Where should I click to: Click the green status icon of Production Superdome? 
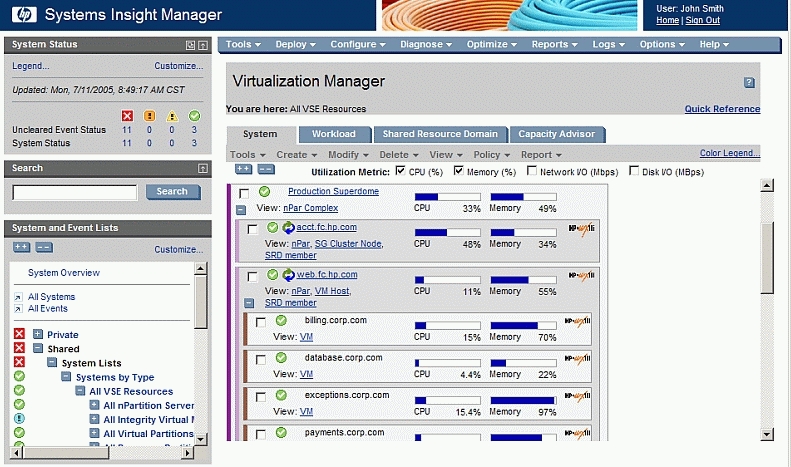coord(264,192)
